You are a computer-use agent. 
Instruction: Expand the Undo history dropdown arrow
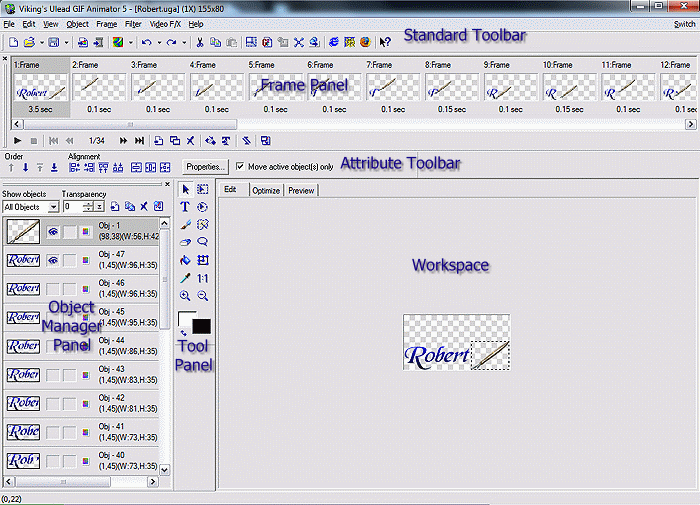tap(159, 42)
